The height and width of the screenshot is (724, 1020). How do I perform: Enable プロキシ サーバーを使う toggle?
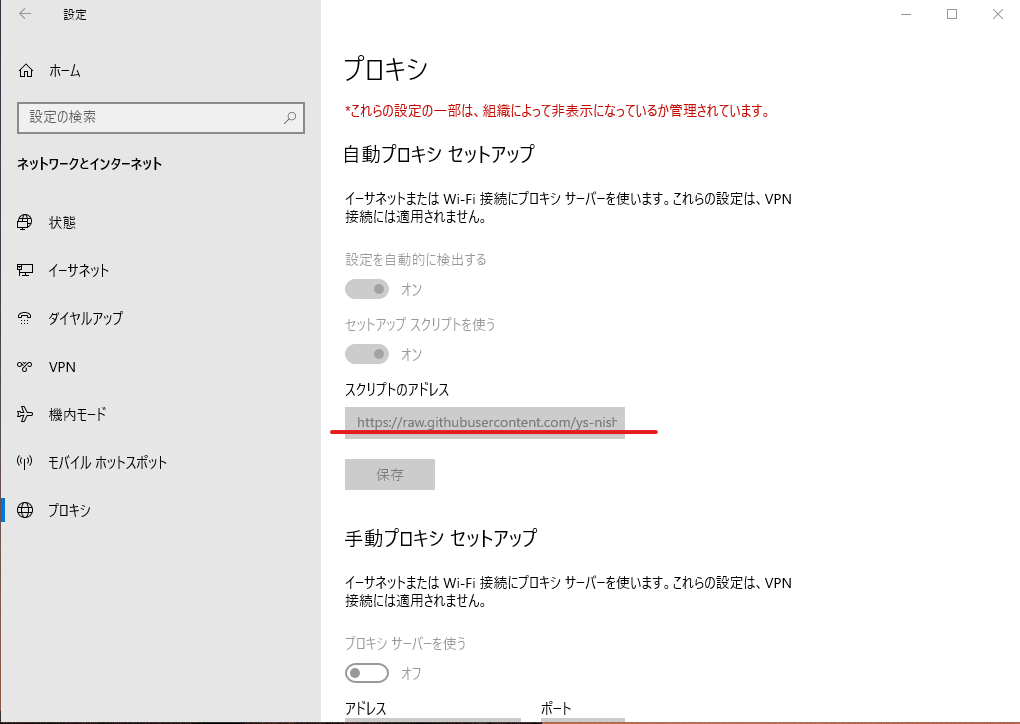tap(367, 673)
